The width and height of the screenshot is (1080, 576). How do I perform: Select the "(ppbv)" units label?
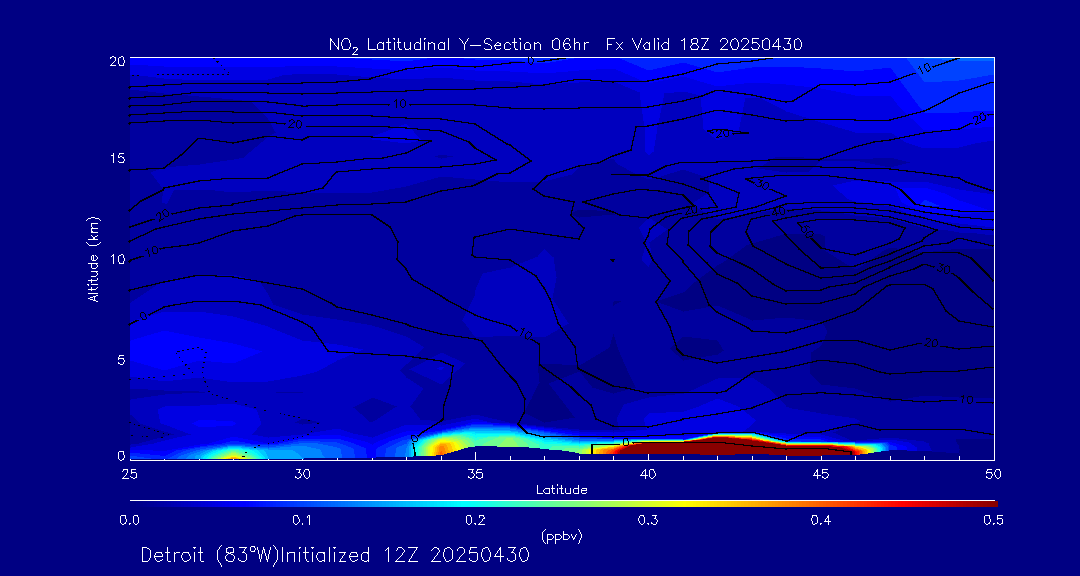[x=562, y=536]
